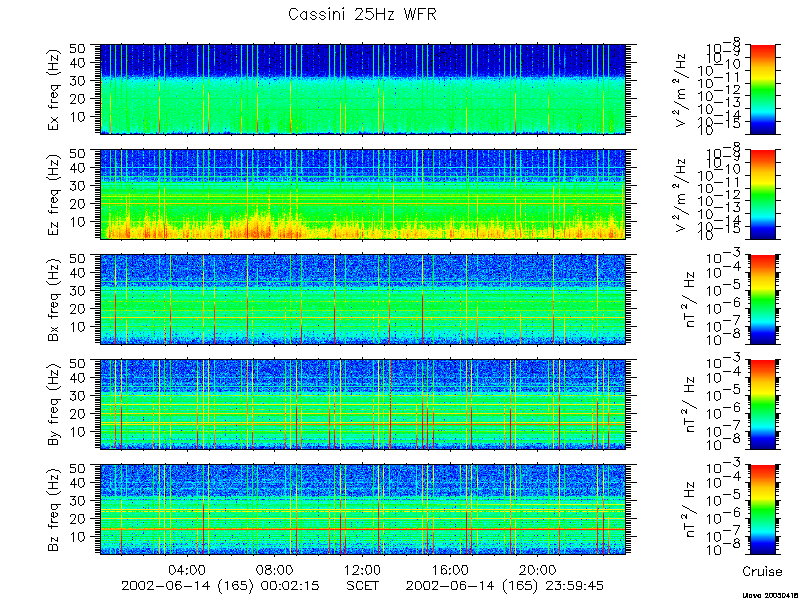The image size is (800, 600).
Task: Click the 08:00 time axis label
Action: coord(274,569)
